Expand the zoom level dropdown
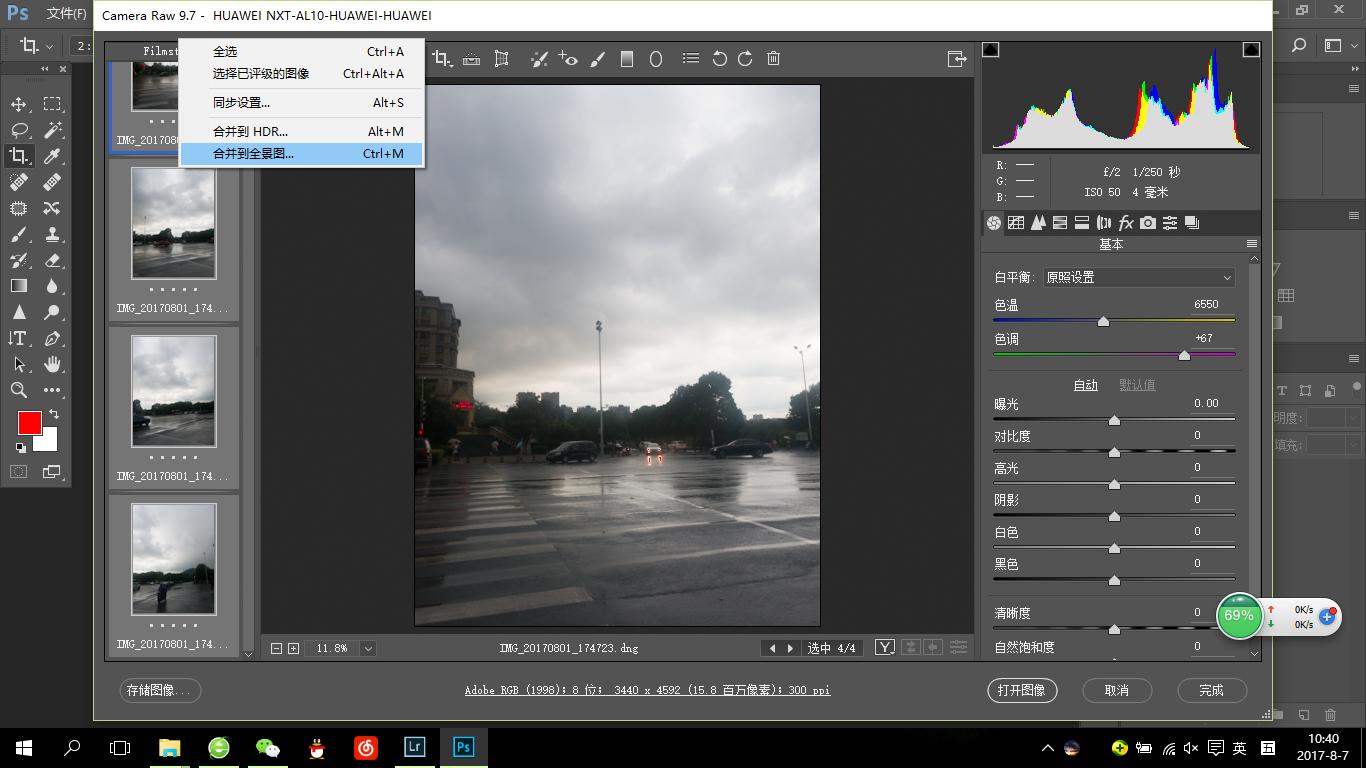1366x768 pixels. click(x=368, y=648)
